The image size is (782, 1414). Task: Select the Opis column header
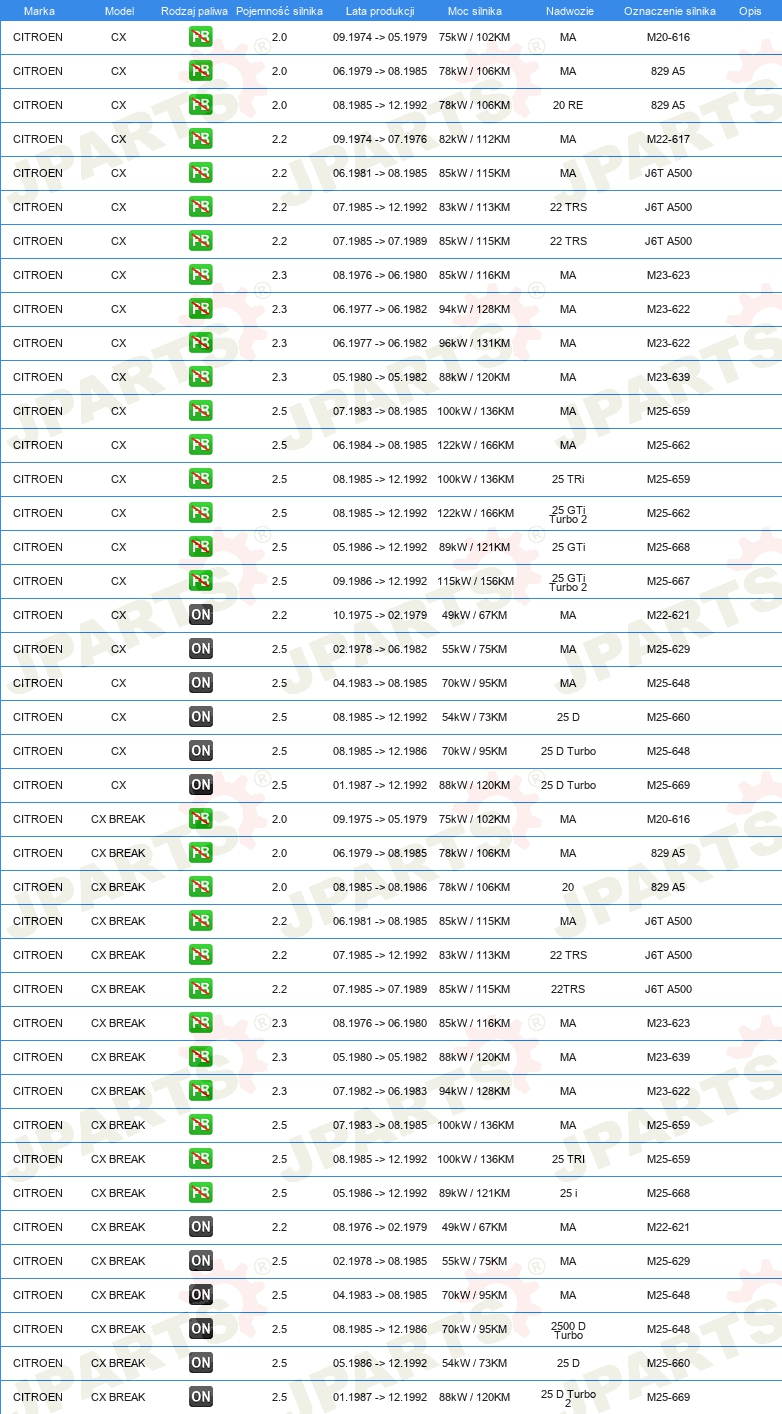tap(750, 11)
